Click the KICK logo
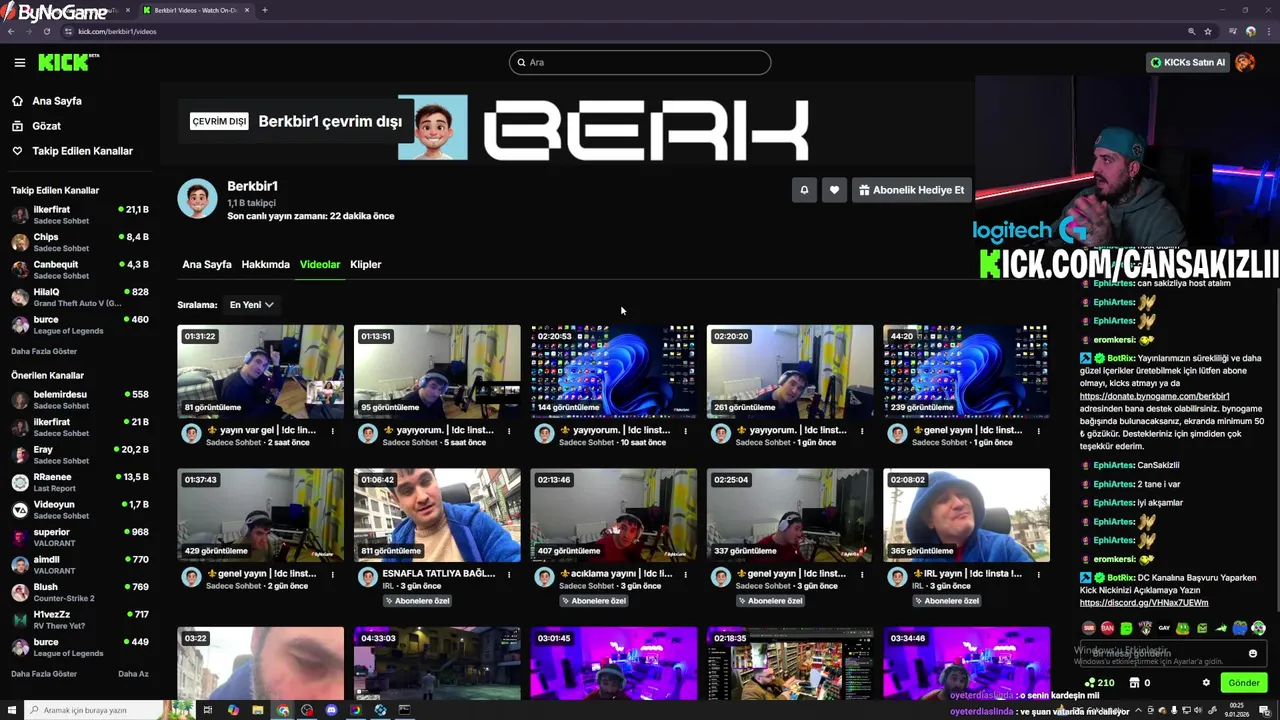This screenshot has width=1280, height=720. [x=68, y=62]
